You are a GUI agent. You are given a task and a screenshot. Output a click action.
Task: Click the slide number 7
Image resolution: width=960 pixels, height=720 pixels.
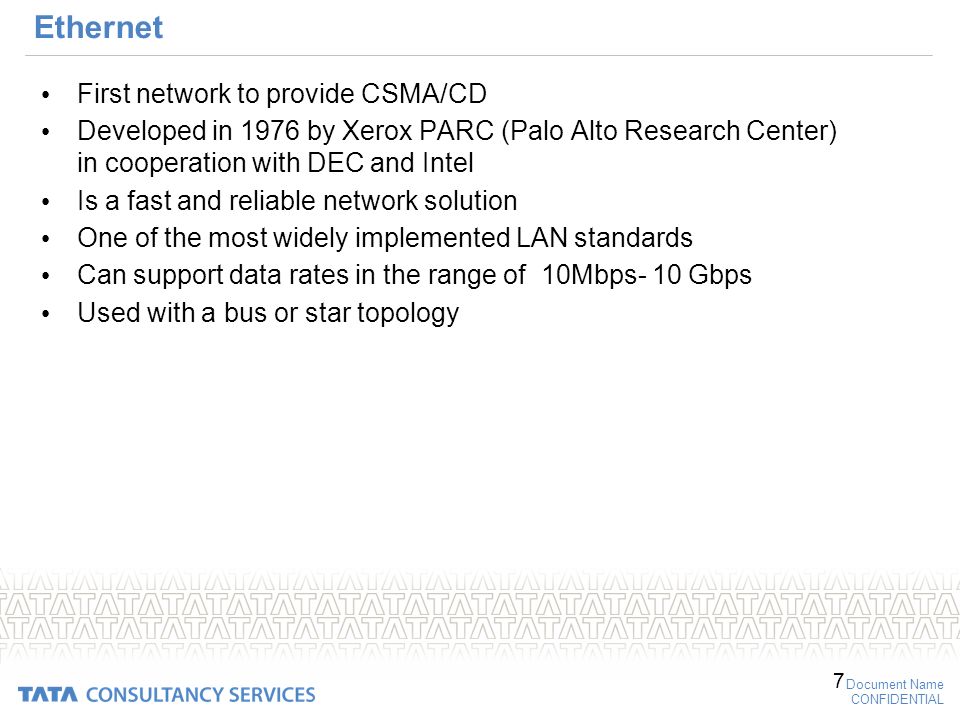coord(838,680)
